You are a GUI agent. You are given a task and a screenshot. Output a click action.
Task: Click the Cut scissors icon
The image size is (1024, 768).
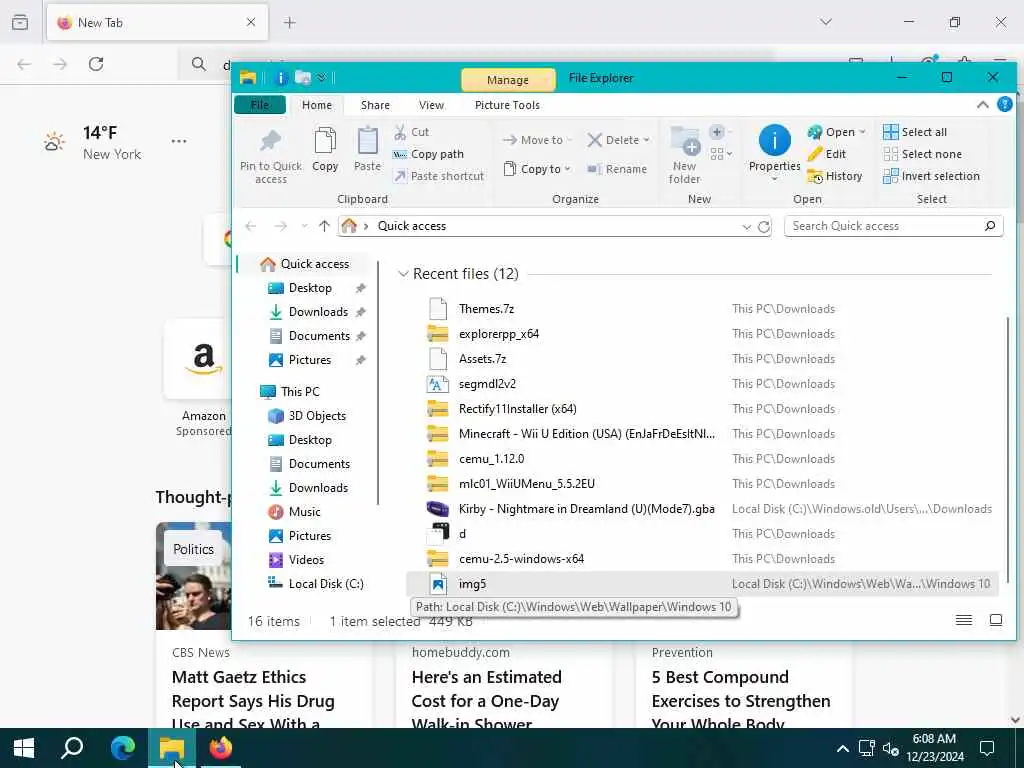pyautogui.click(x=400, y=132)
